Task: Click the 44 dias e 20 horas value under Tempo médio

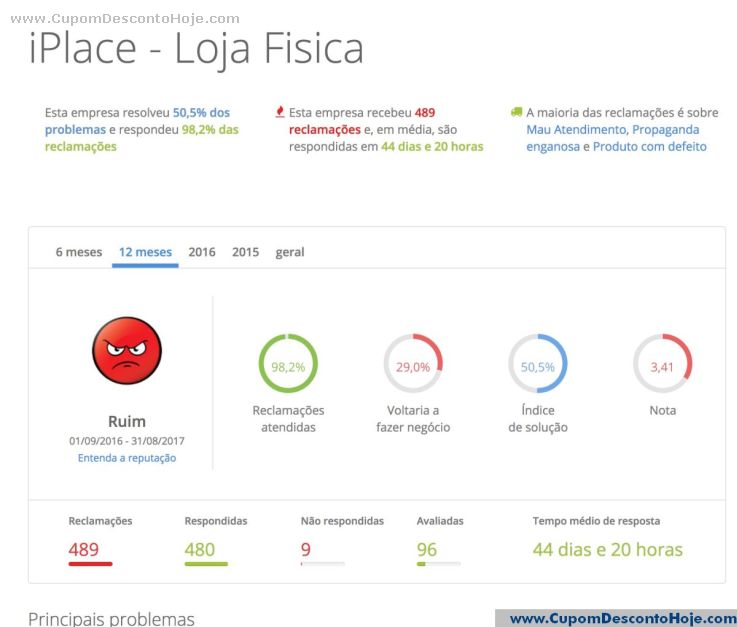Action: pyautogui.click(x=607, y=549)
